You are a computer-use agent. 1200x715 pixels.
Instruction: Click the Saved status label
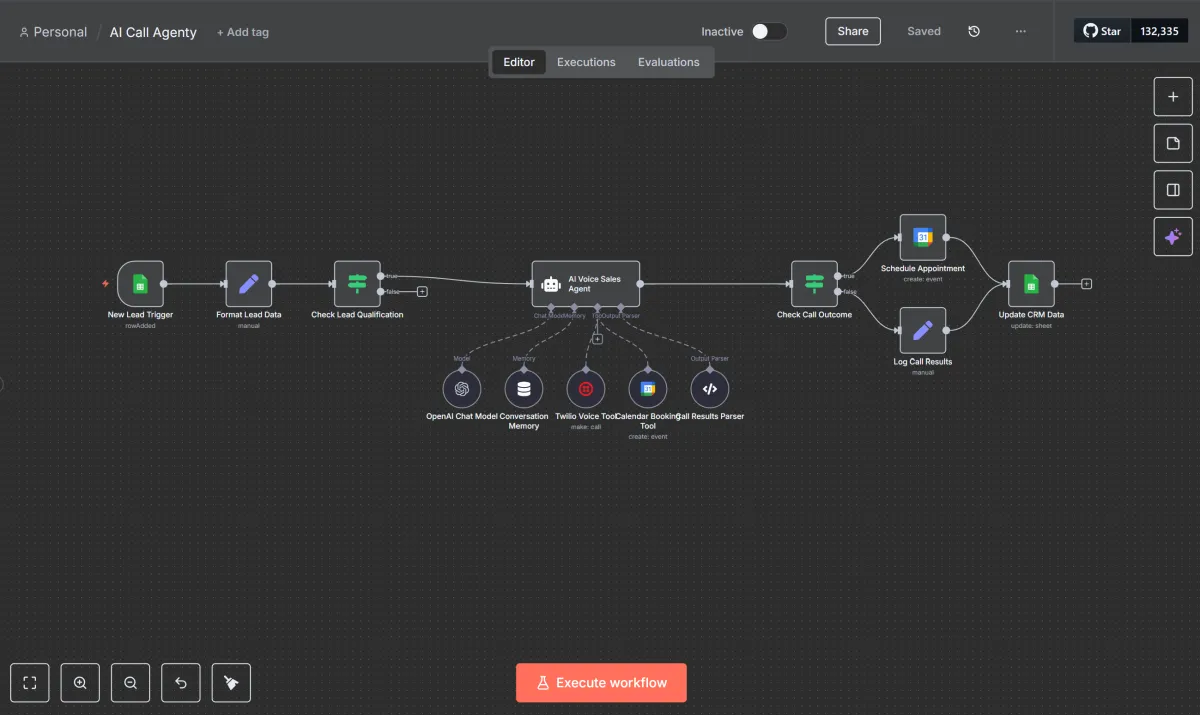point(924,31)
